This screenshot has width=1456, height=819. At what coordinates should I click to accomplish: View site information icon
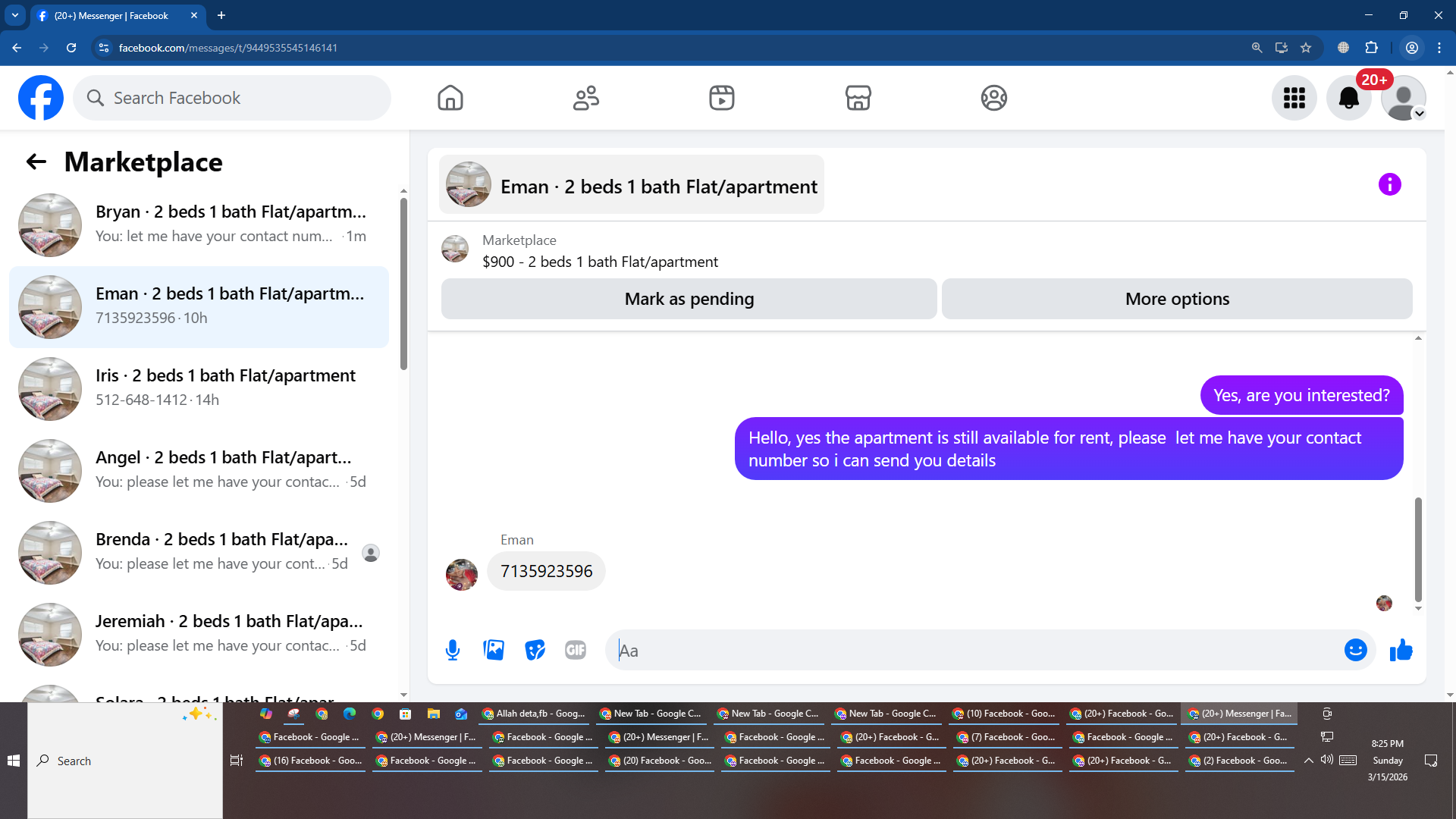click(x=104, y=48)
